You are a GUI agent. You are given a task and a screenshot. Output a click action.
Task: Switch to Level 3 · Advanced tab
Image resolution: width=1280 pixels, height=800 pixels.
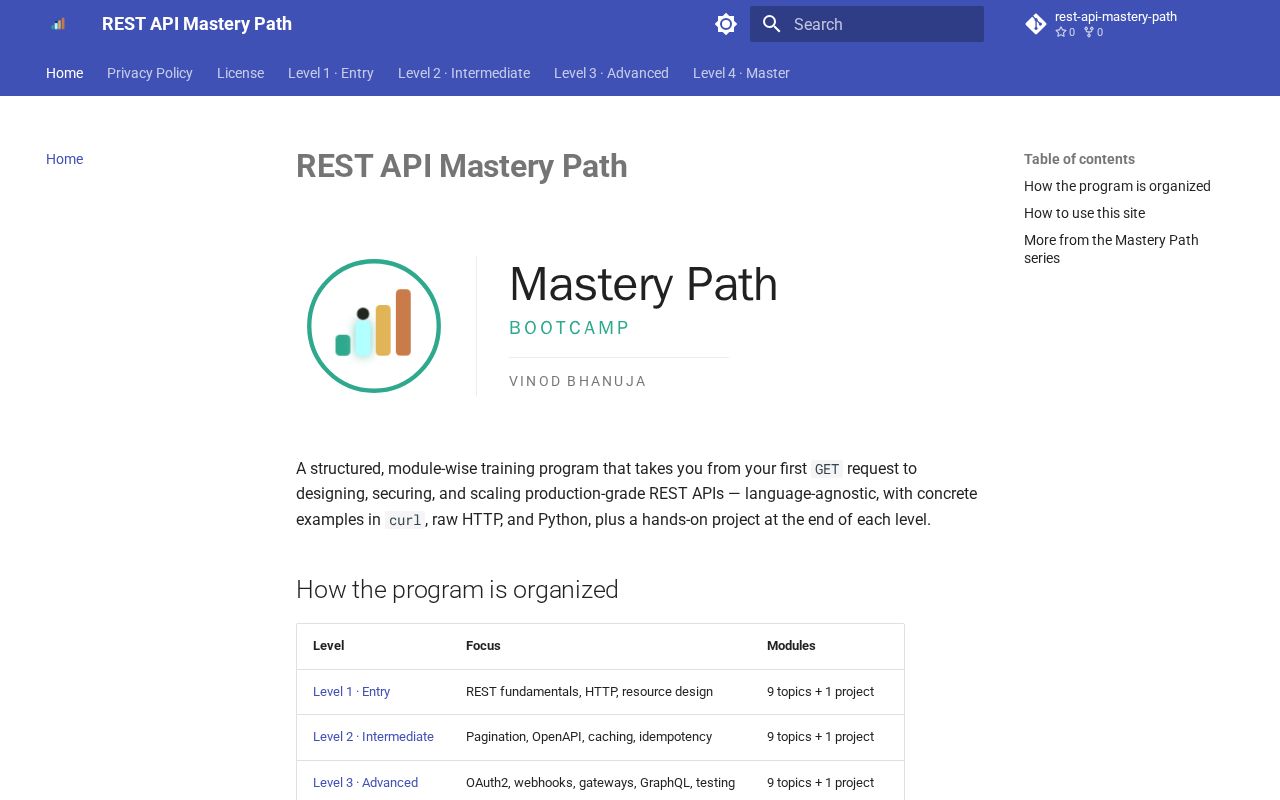[x=611, y=73]
